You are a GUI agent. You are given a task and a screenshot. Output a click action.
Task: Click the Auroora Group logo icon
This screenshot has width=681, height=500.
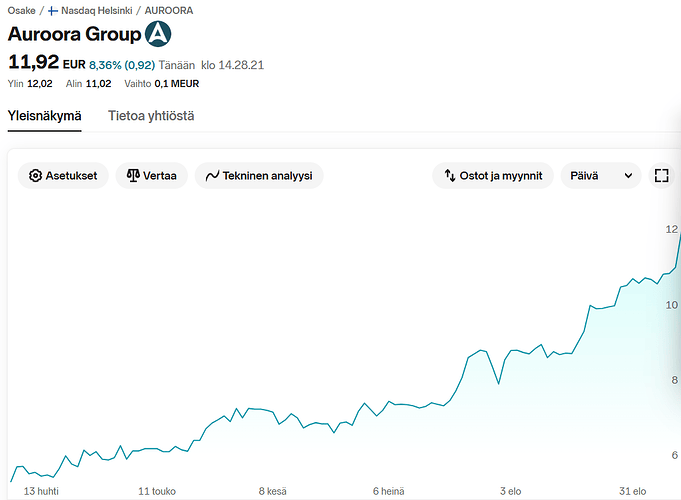point(158,33)
